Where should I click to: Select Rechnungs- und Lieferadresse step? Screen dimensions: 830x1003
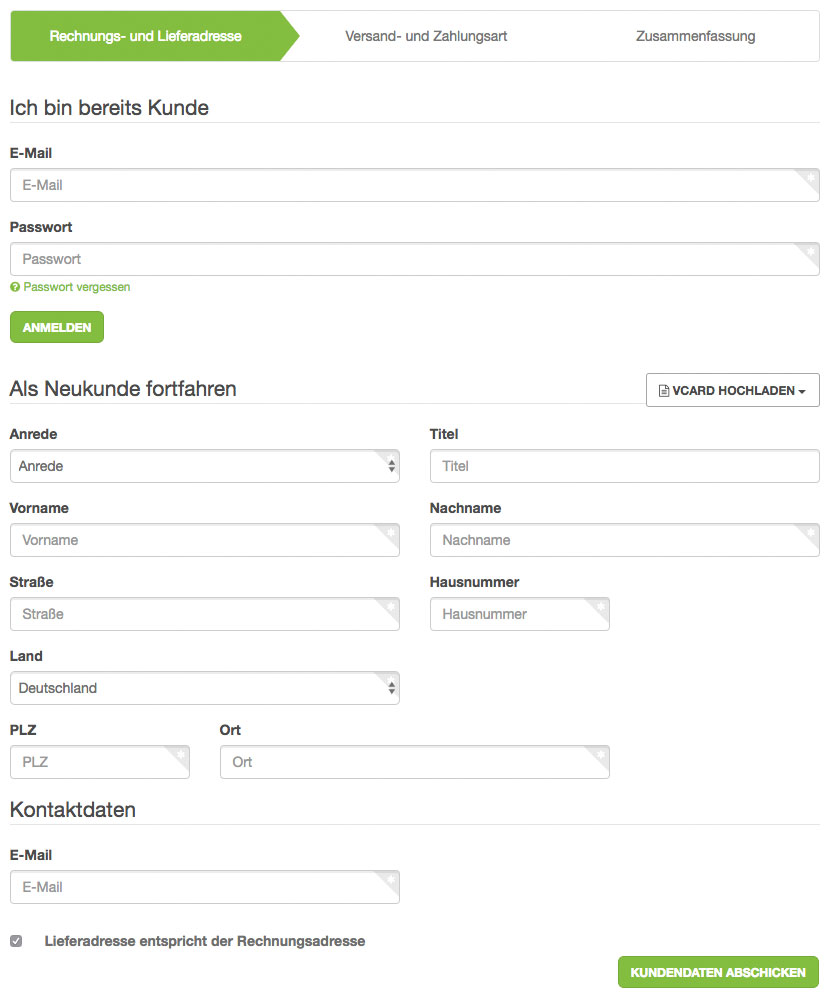(x=146, y=36)
